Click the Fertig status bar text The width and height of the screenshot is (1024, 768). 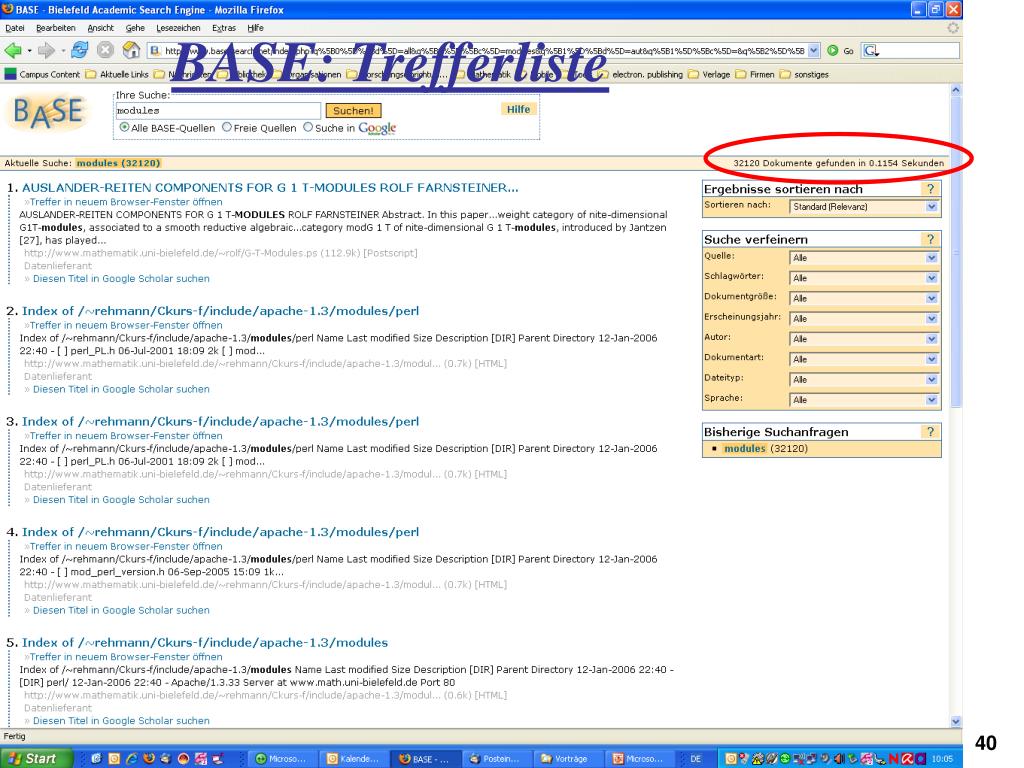point(14,736)
